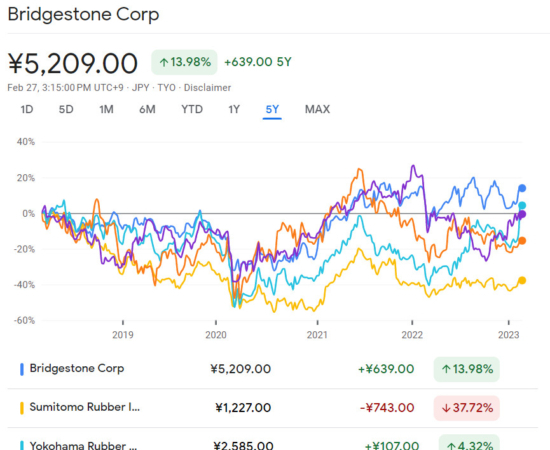550x450 pixels.
Task: Click the Feb 27 timestamp text
Action: point(66,88)
